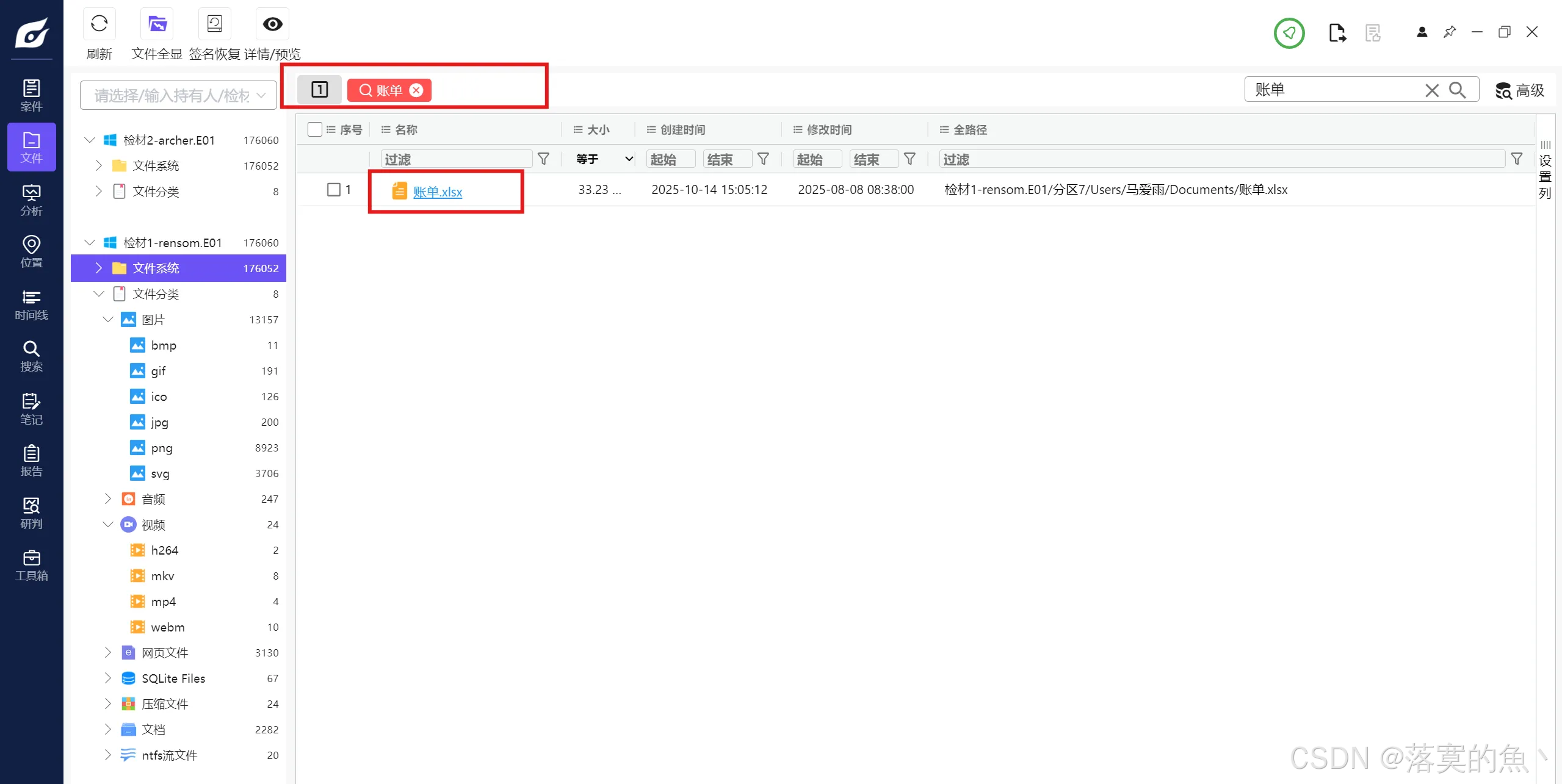1562x784 pixels.
Task: Open the 等于 size comparison dropdown
Action: 604,159
